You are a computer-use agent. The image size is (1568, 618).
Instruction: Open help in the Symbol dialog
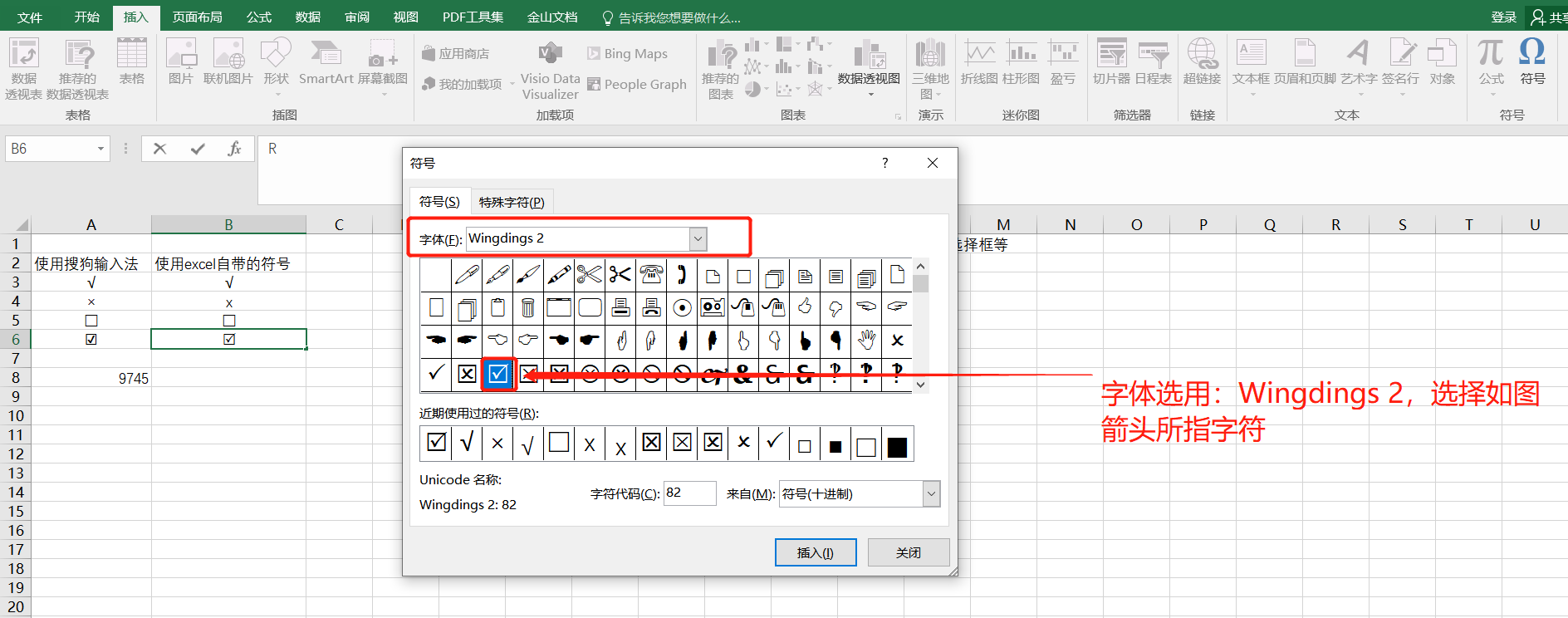tap(885, 163)
